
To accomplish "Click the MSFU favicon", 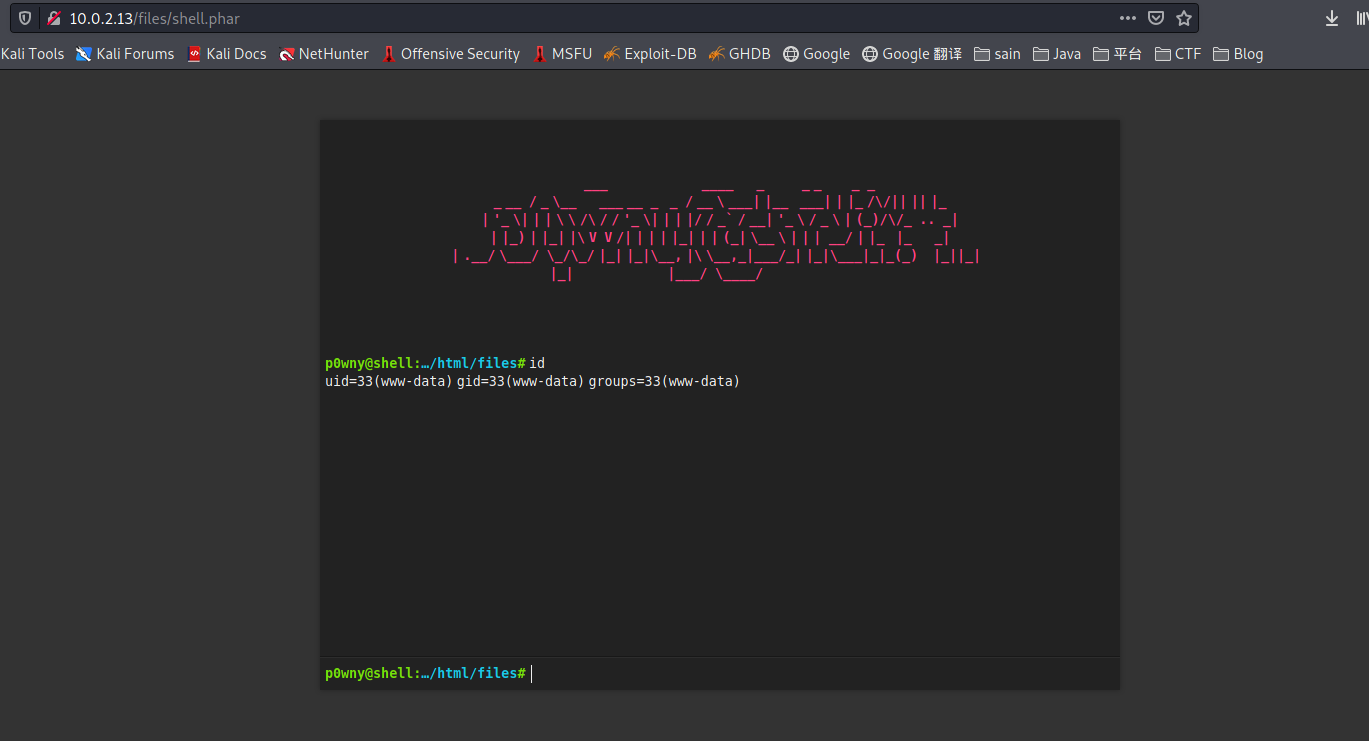I will pos(540,54).
